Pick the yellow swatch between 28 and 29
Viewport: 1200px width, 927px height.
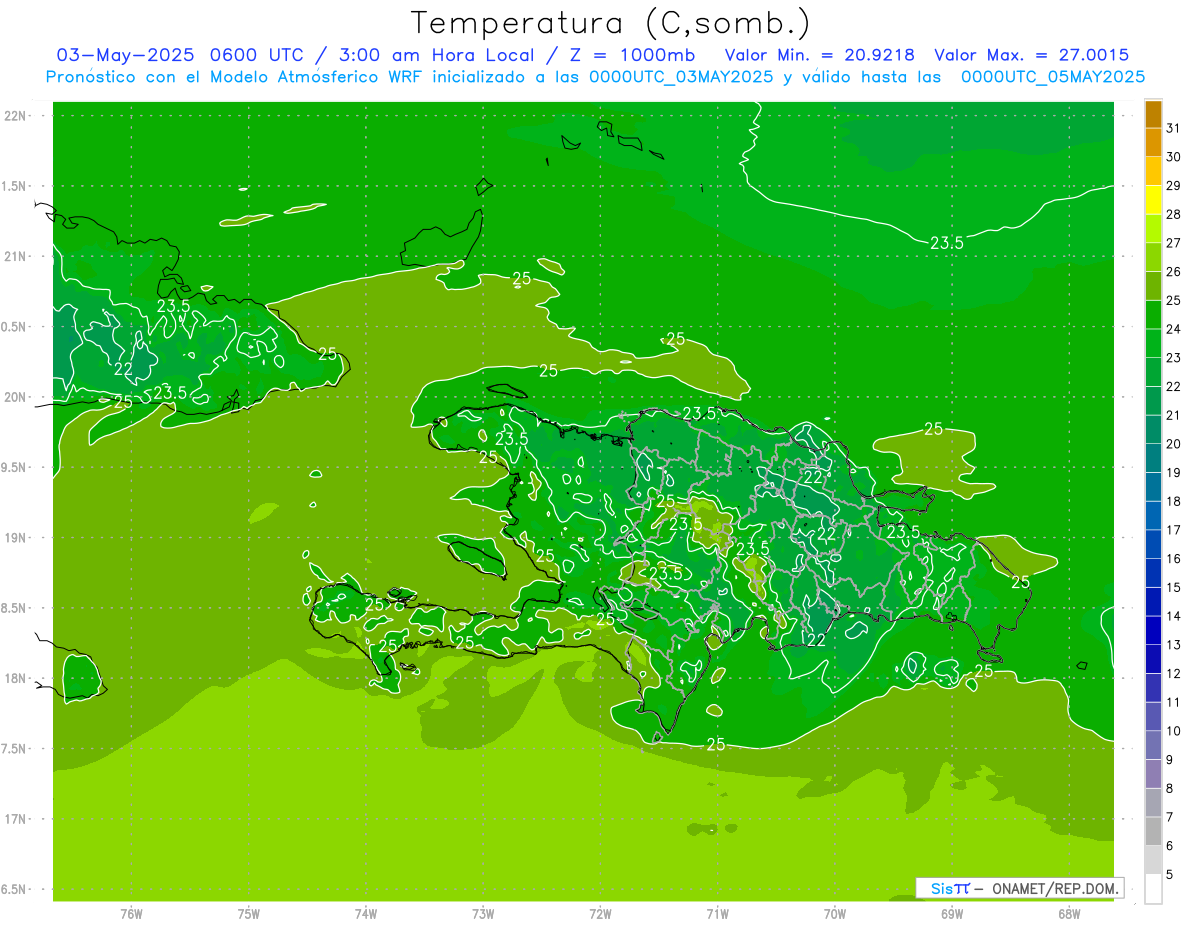pos(1153,200)
